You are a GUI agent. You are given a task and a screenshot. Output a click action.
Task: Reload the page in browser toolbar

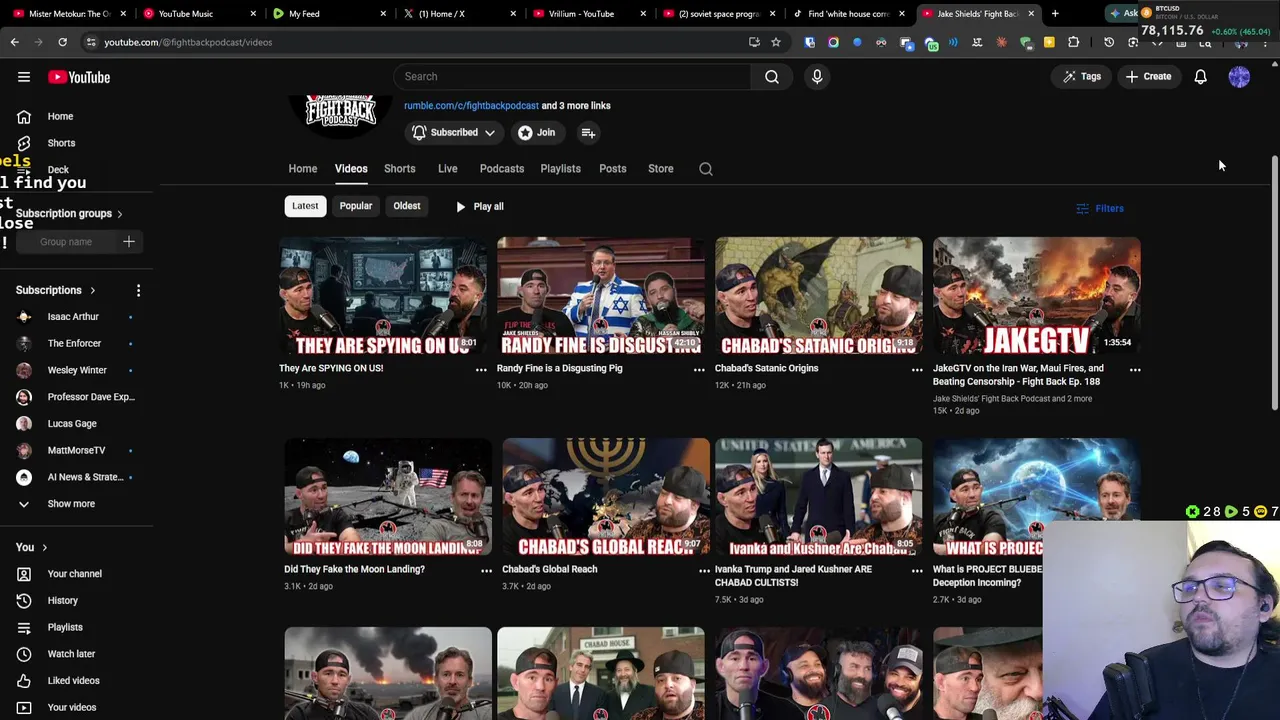coord(62,42)
